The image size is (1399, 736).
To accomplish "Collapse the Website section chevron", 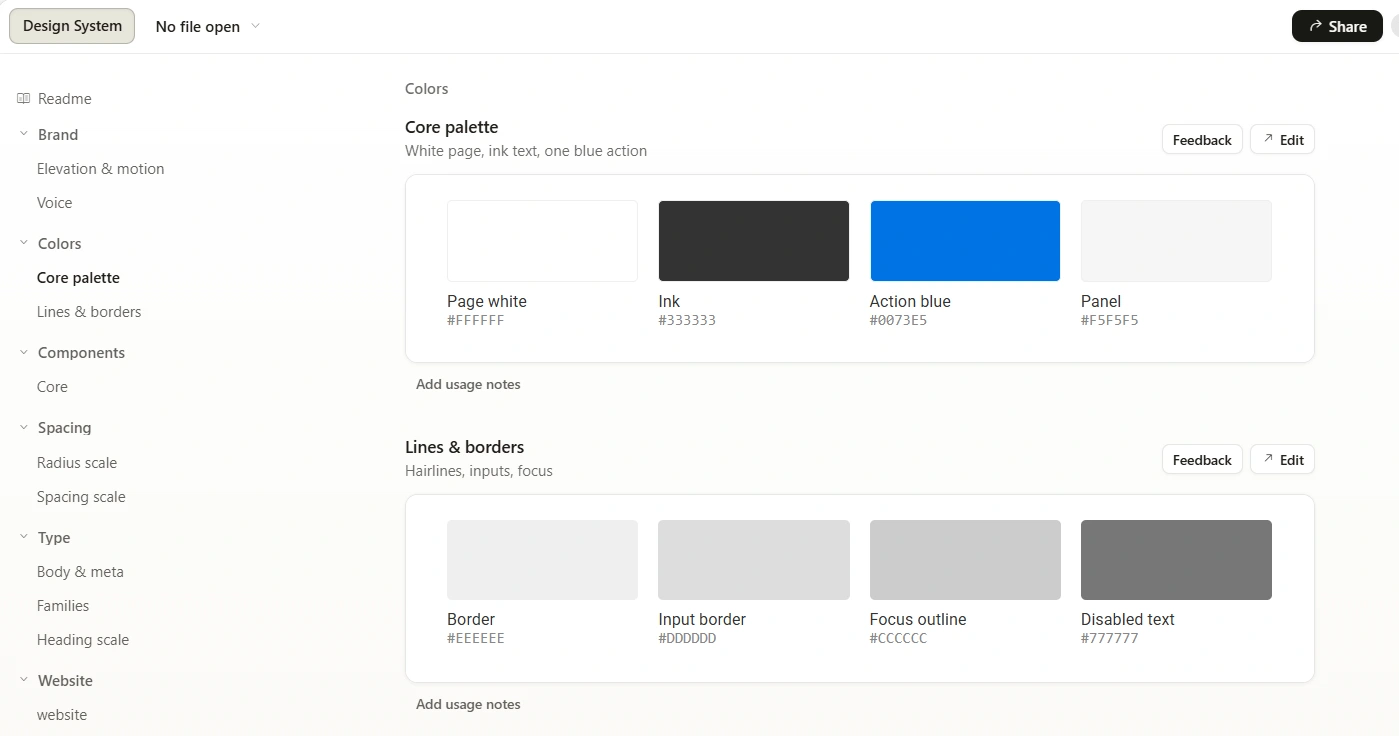I will point(24,680).
